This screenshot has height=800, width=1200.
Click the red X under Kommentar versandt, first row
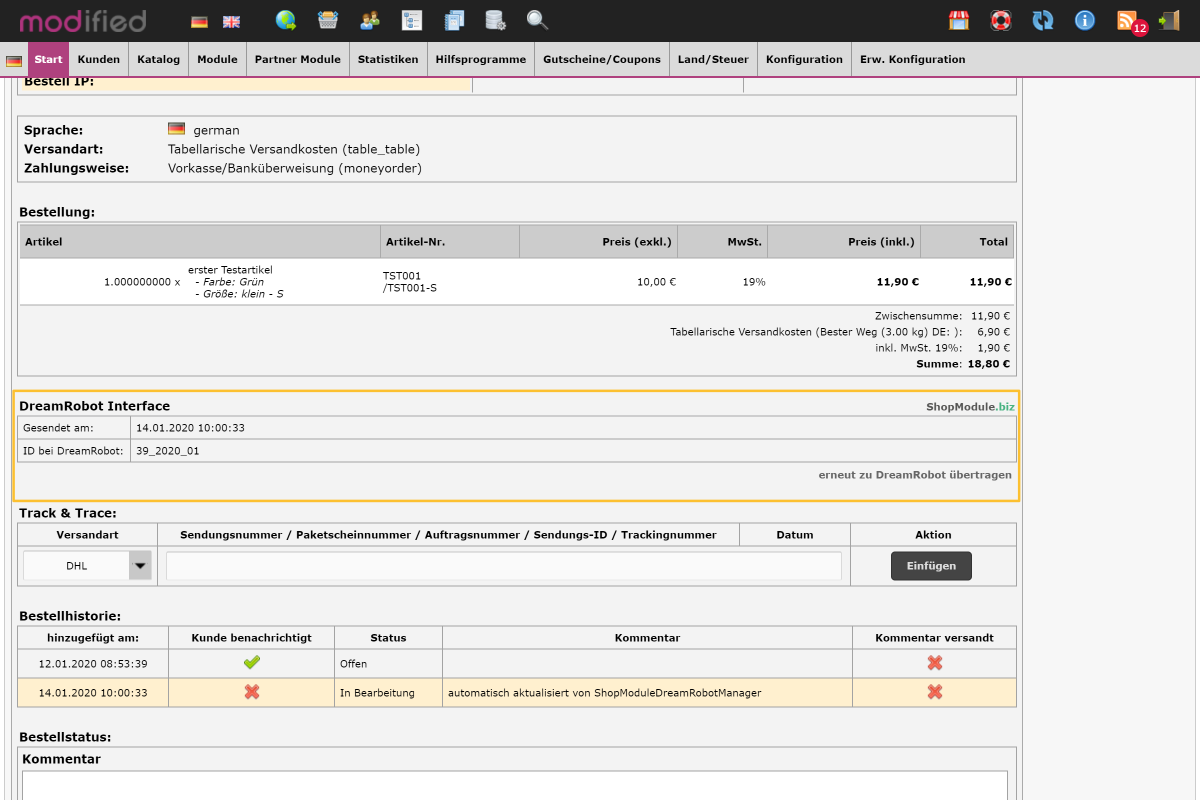[x=934, y=662]
